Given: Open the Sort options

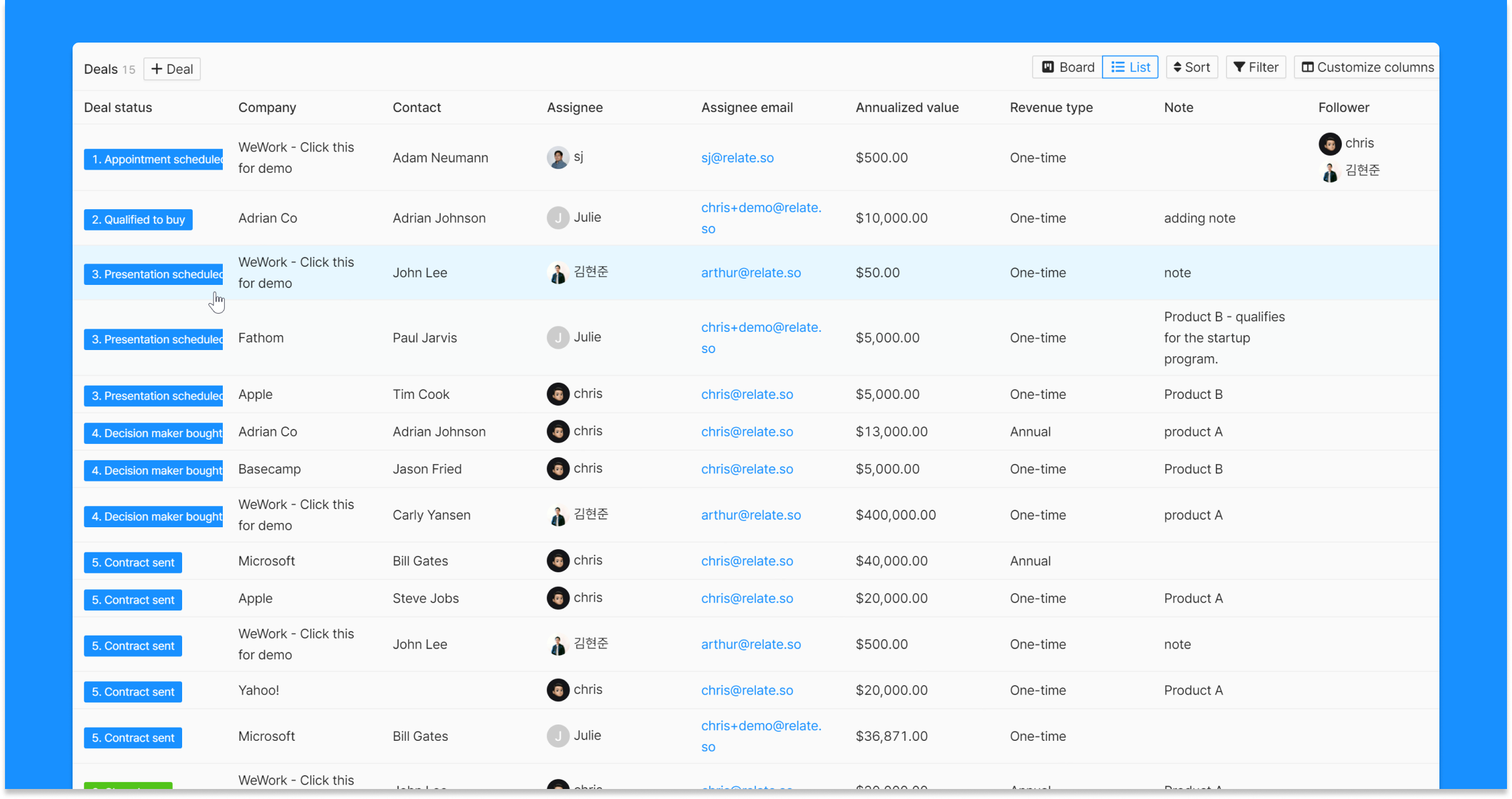Looking at the screenshot, I should click(1192, 67).
